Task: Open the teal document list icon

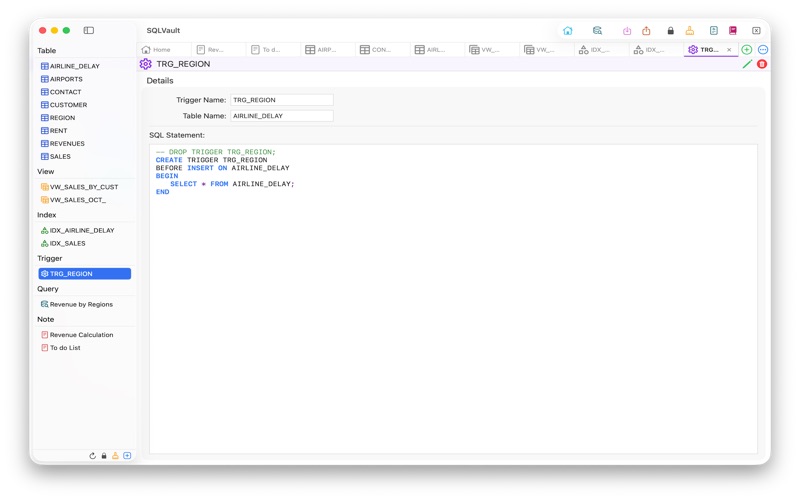Action: coord(714,31)
